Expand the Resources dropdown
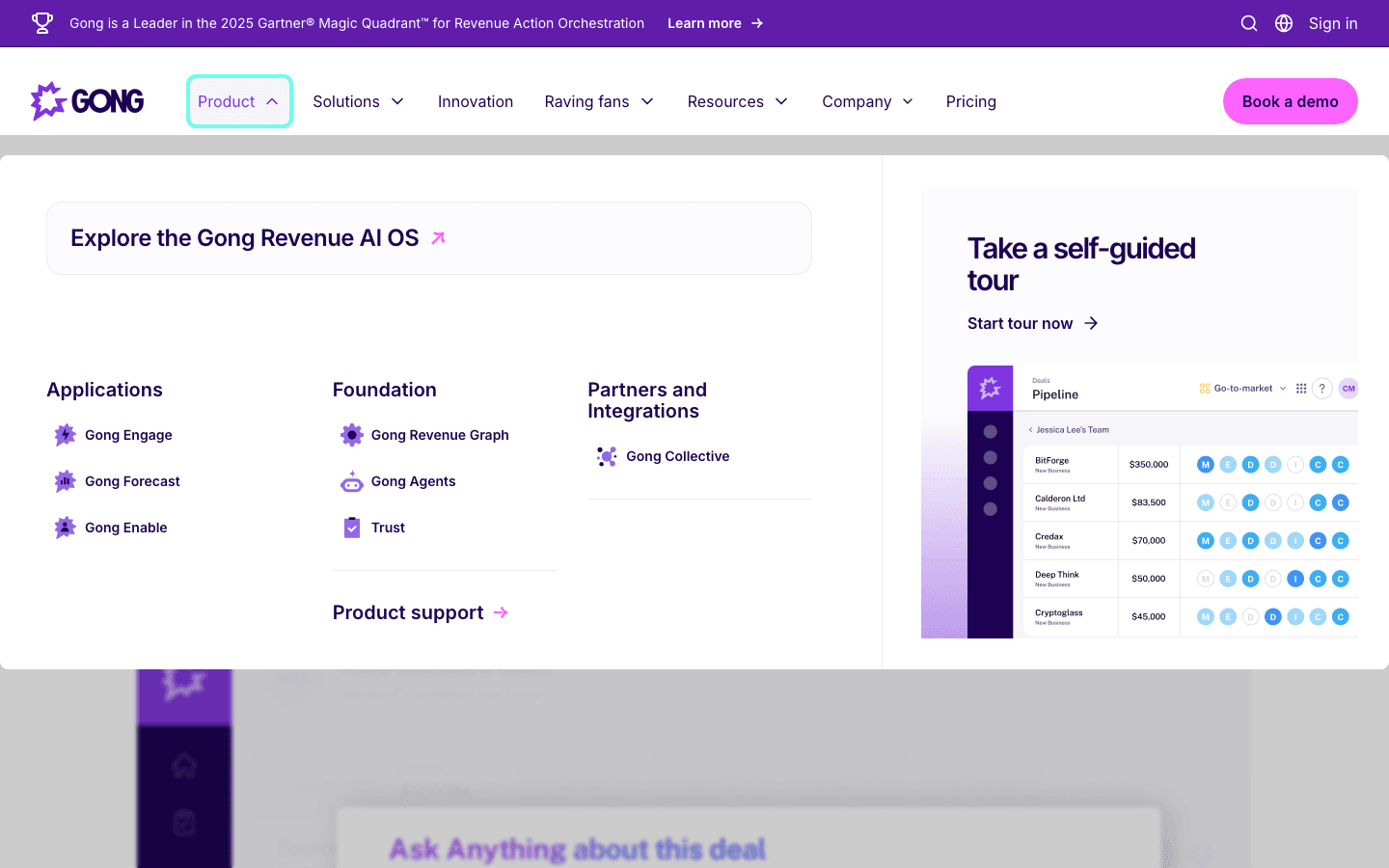Screen dimensions: 1389x868 pyautogui.click(x=737, y=101)
